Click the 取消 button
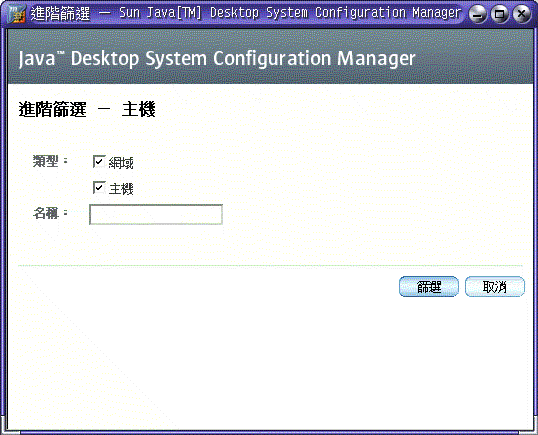 click(x=495, y=286)
